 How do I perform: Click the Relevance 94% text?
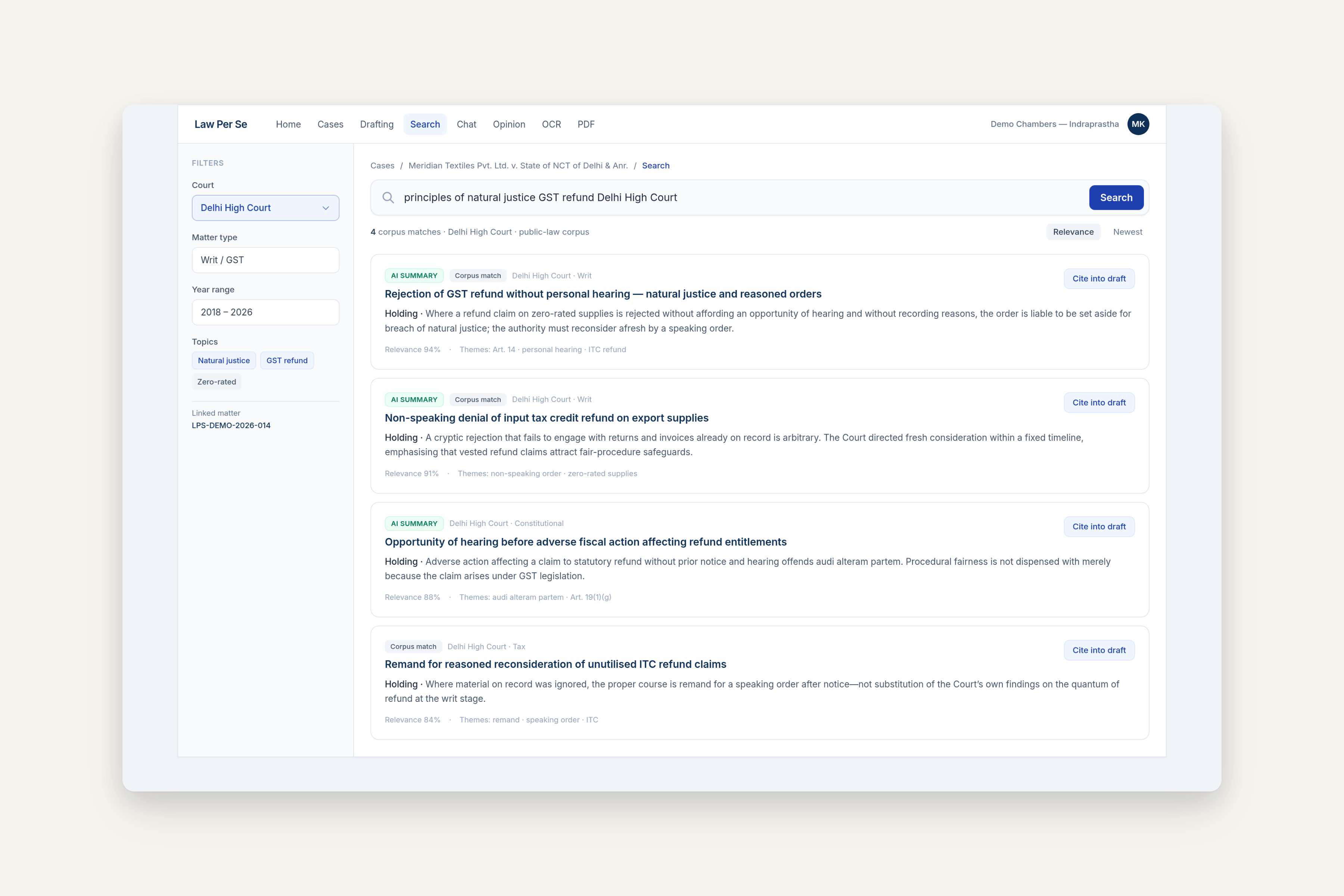point(412,350)
